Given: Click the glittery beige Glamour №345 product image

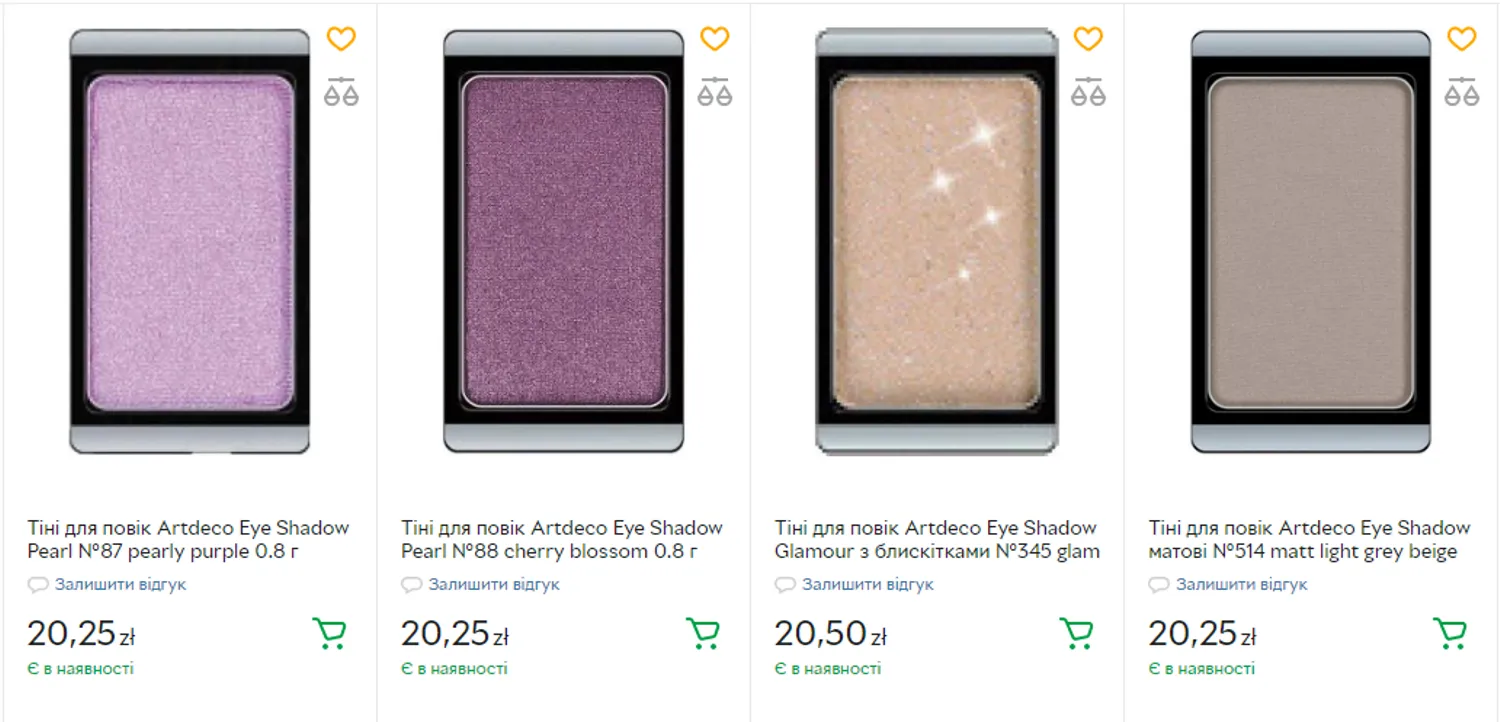Looking at the screenshot, I should pyautogui.click(x=936, y=241).
